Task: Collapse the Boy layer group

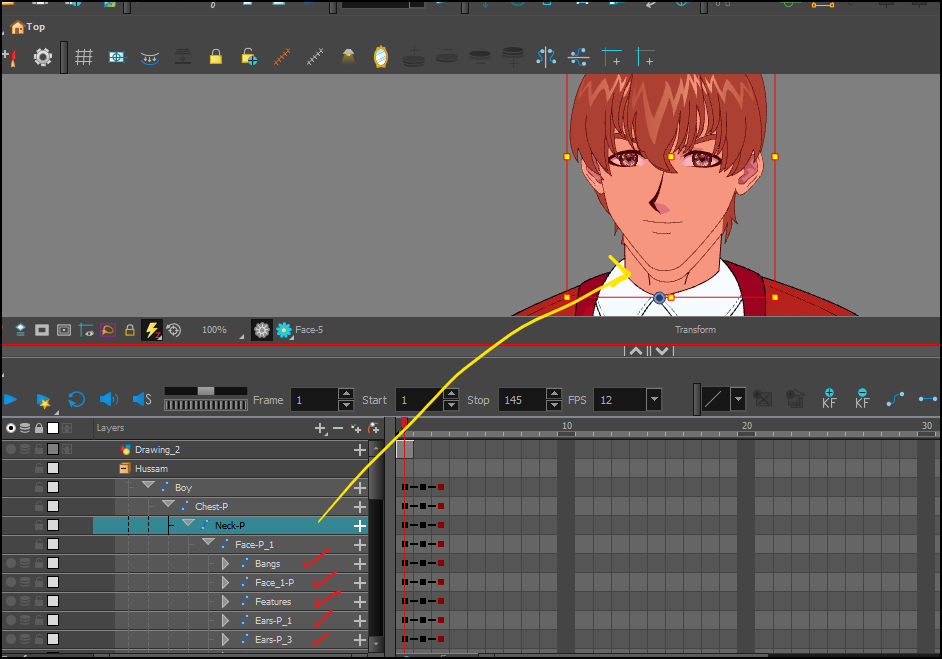Action: [148, 485]
